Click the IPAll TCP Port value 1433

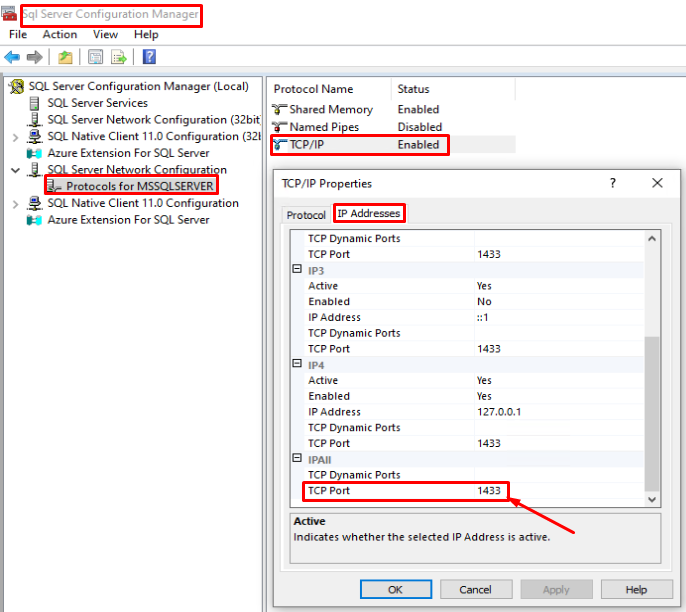pos(489,490)
